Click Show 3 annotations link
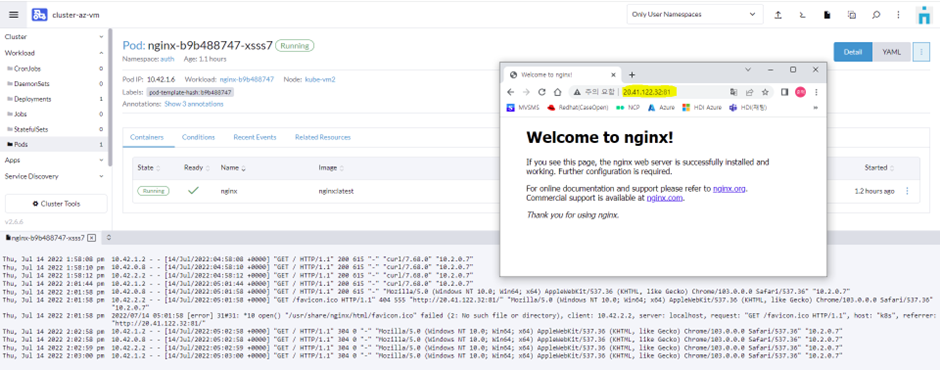Viewport: 940px width, 370px height. (x=194, y=104)
